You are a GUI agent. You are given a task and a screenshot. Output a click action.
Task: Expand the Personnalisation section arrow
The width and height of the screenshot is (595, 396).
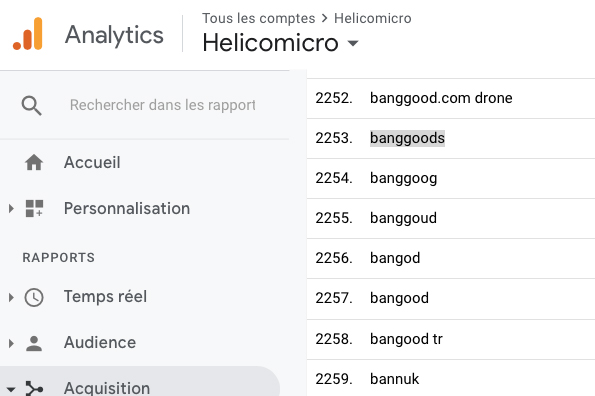click(11, 209)
